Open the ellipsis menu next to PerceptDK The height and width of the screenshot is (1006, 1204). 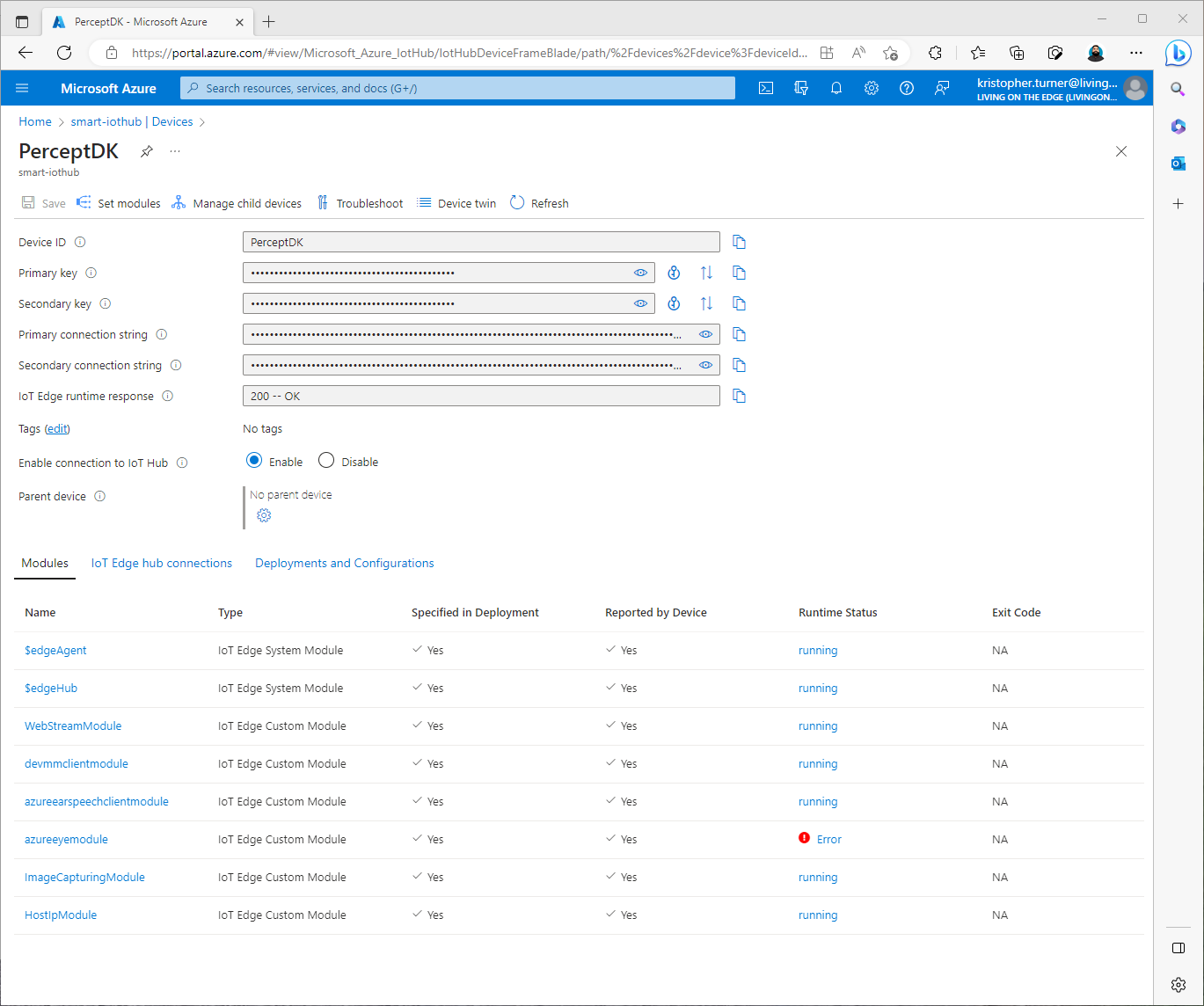pos(175,151)
